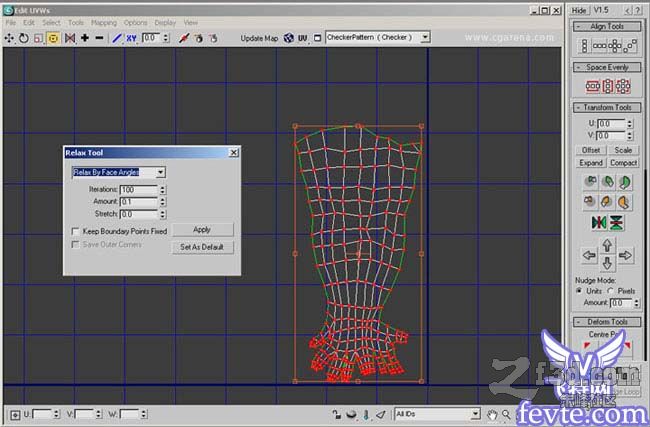The width and height of the screenshot is (650, 427).
Task: Click the Iterations spinner arrows
Action: coord(162,190)
